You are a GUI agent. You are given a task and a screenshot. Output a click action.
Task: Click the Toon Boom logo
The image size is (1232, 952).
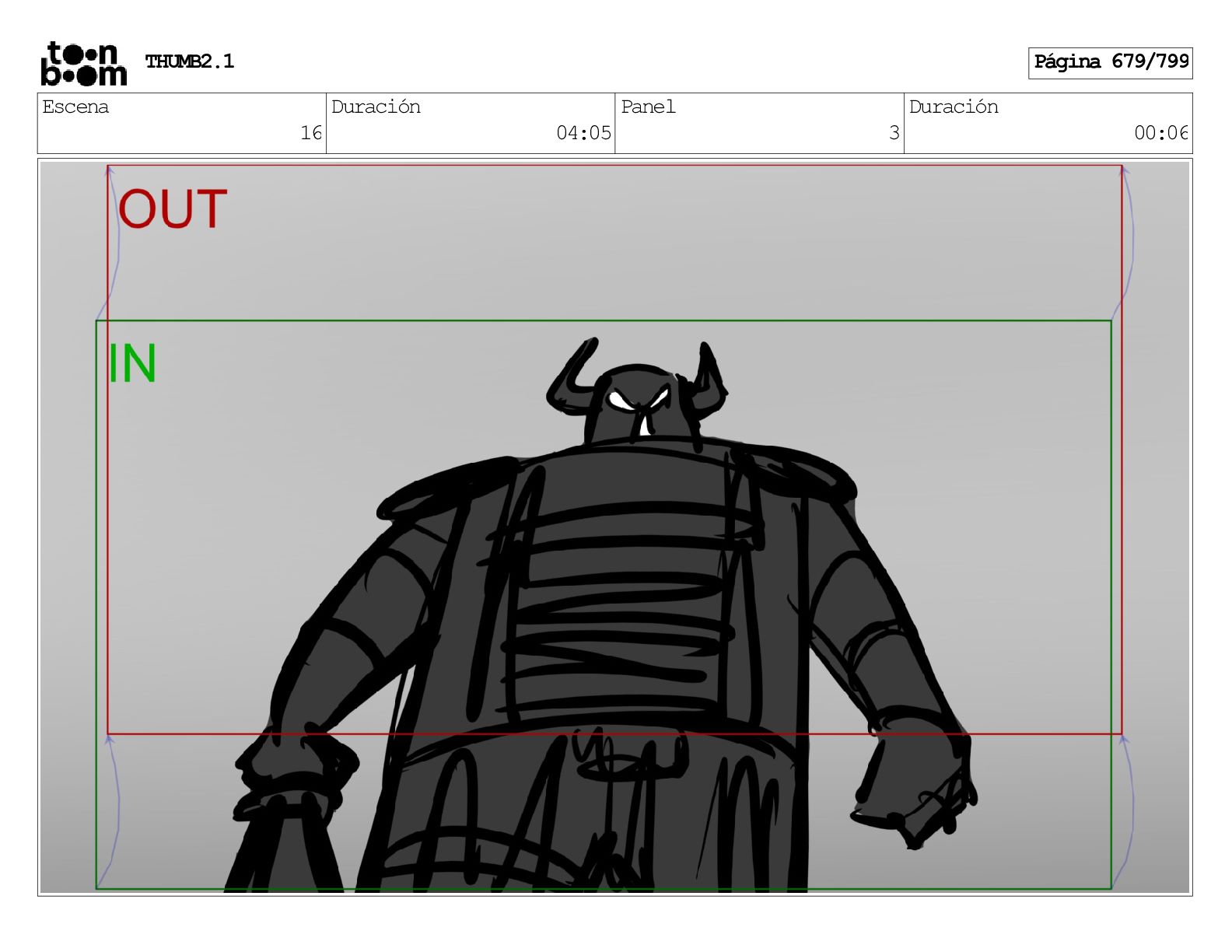pyautogui.click(x=84, y=63)
